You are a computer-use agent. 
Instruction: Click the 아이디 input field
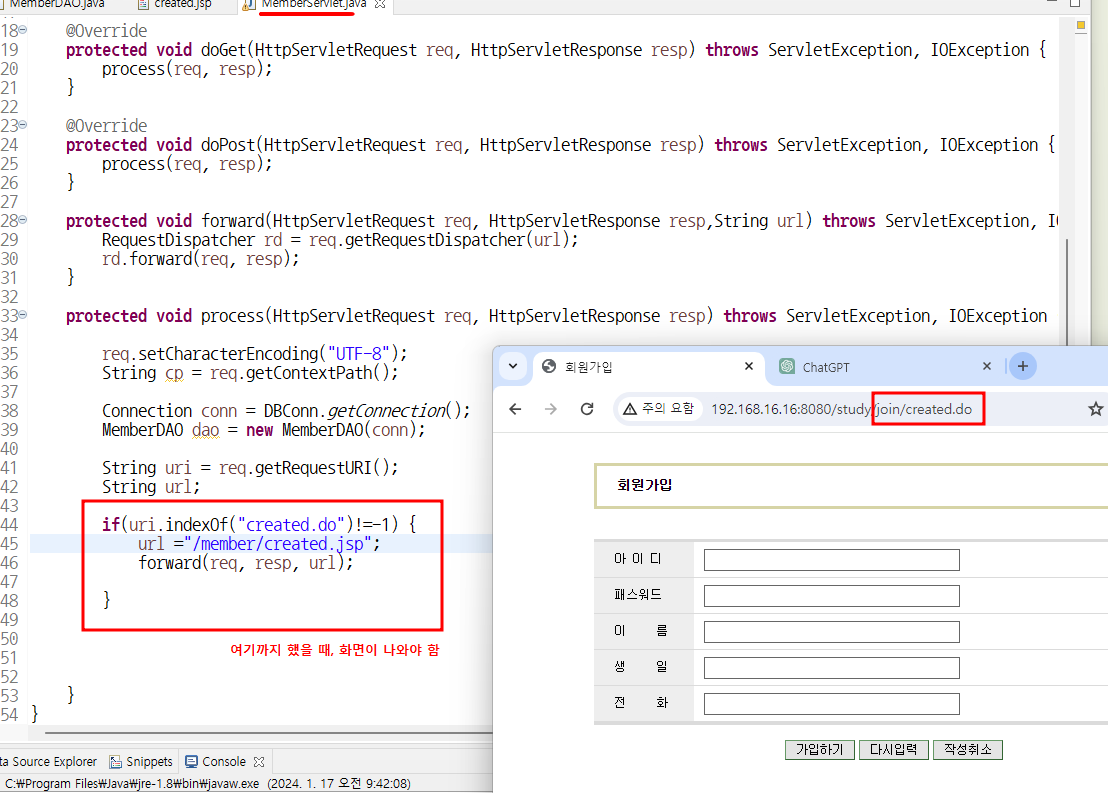click(832, 560)
